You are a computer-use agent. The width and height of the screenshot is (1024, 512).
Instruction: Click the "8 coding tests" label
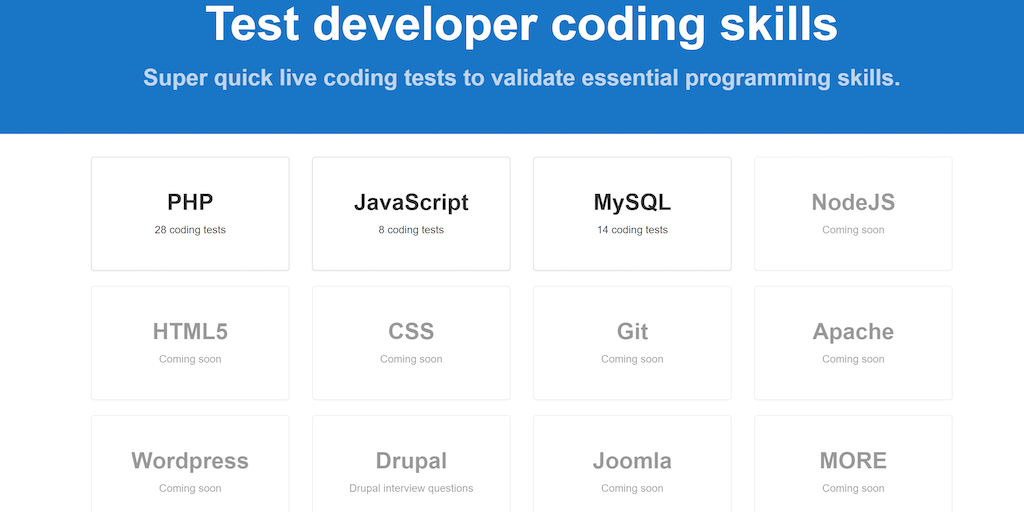411,230
